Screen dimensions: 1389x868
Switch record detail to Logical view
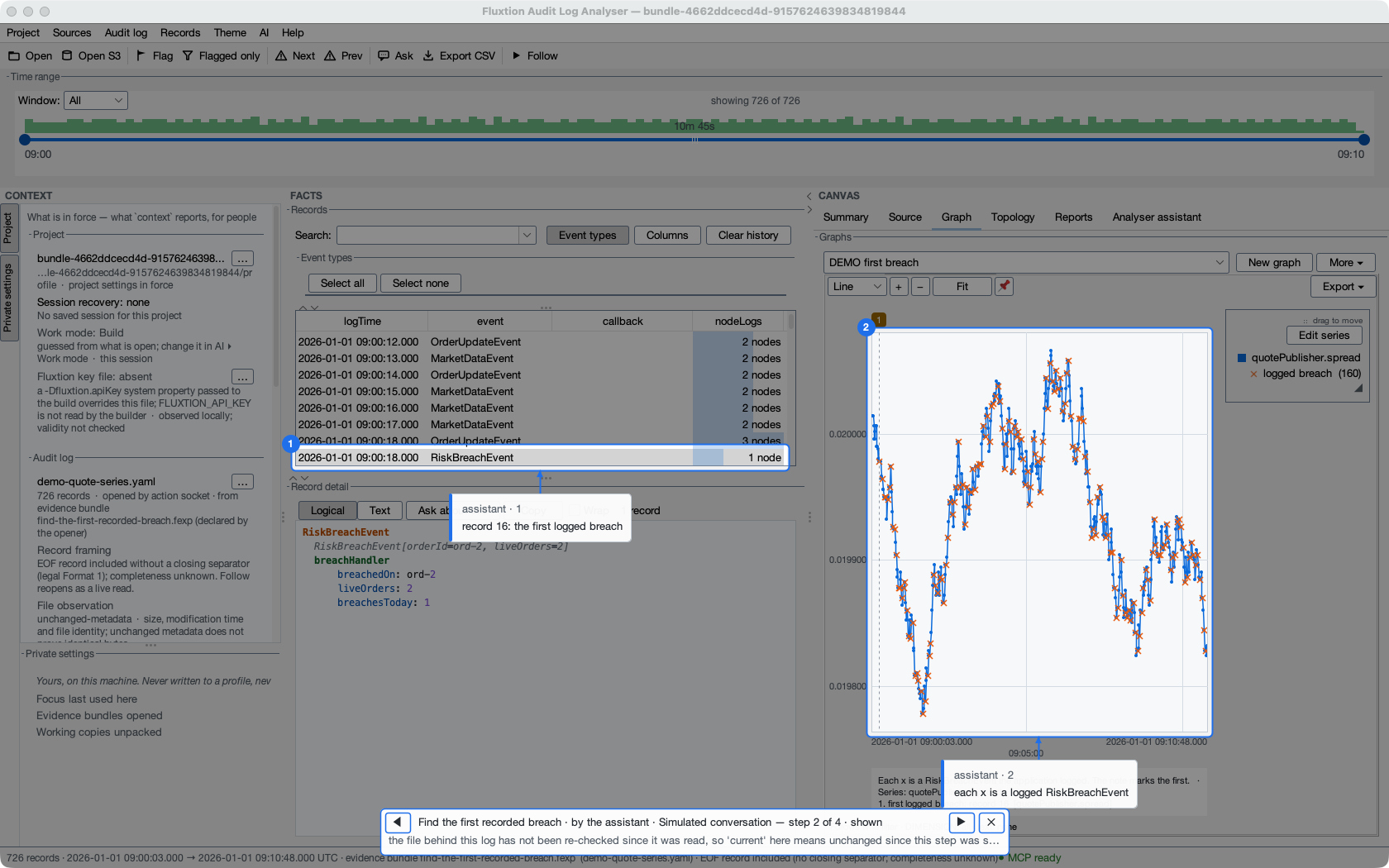pos(327,510)
